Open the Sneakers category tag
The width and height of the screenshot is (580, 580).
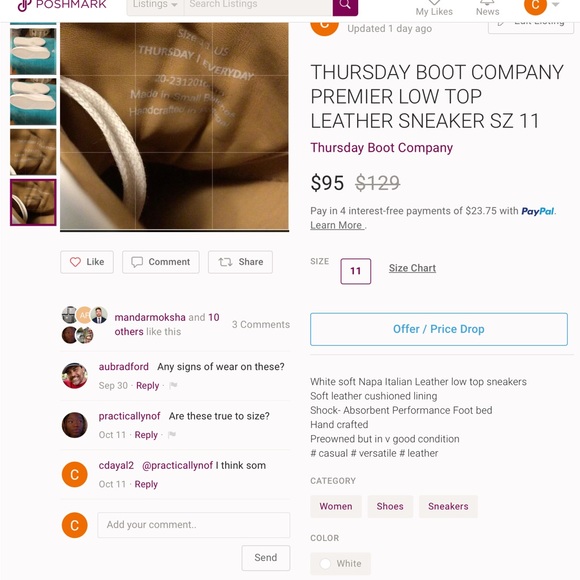(x=448, y=506)
